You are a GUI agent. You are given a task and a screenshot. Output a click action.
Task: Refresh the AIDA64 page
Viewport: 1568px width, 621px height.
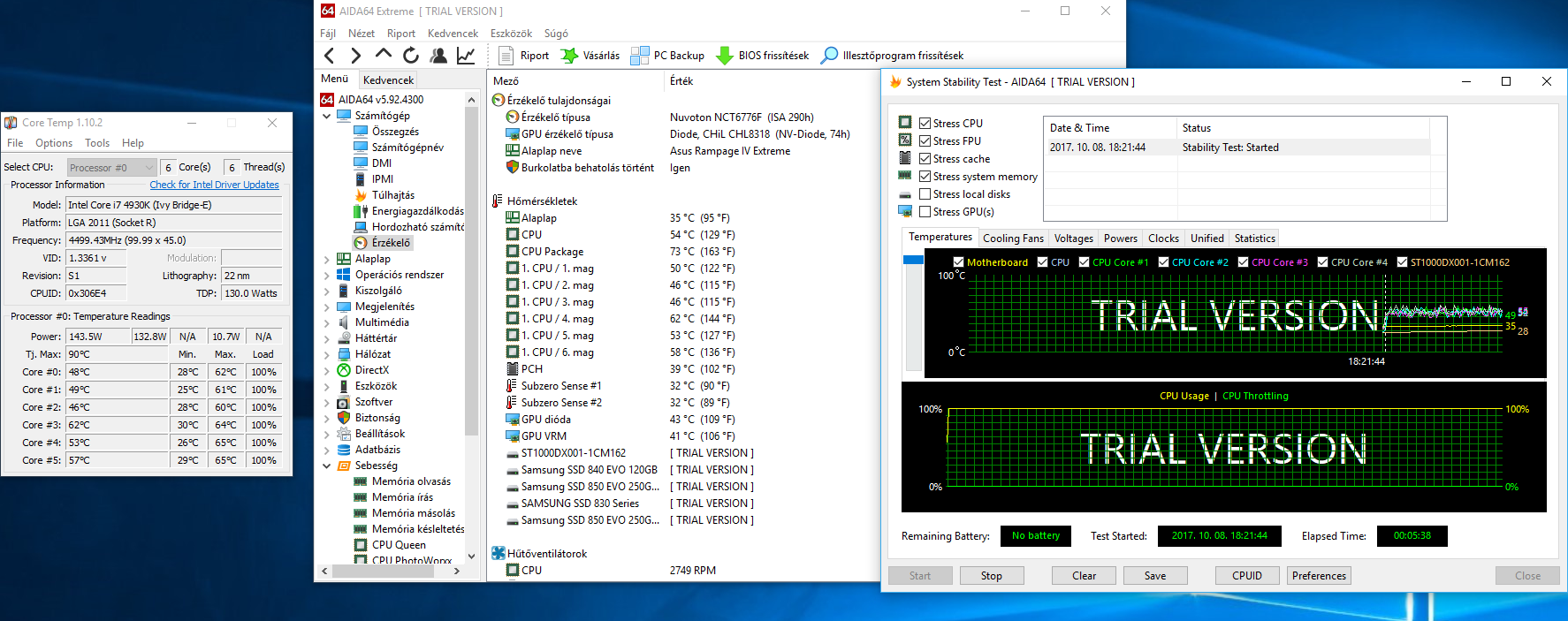click(x=411, y=56)
